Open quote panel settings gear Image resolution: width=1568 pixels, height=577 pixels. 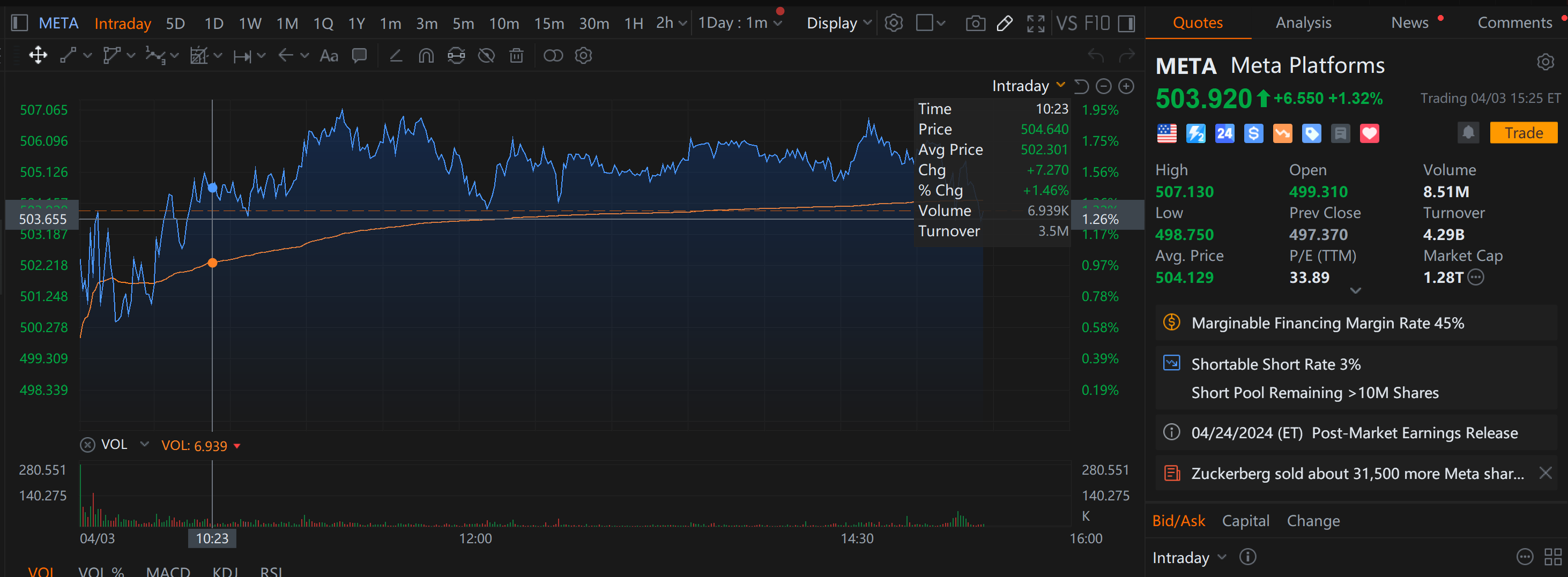coord(1545,62)
